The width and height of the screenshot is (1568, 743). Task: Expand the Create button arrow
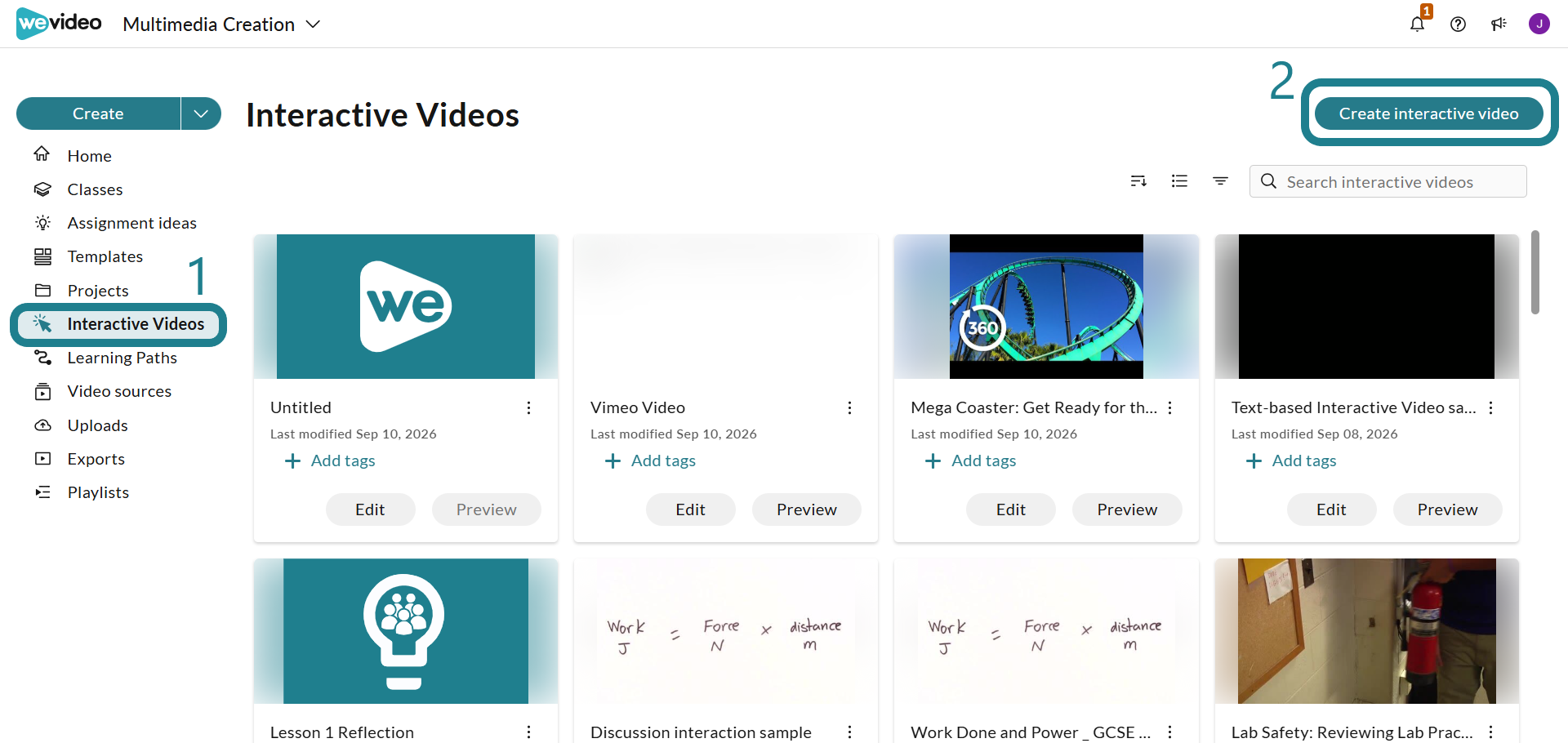point(201,113)
